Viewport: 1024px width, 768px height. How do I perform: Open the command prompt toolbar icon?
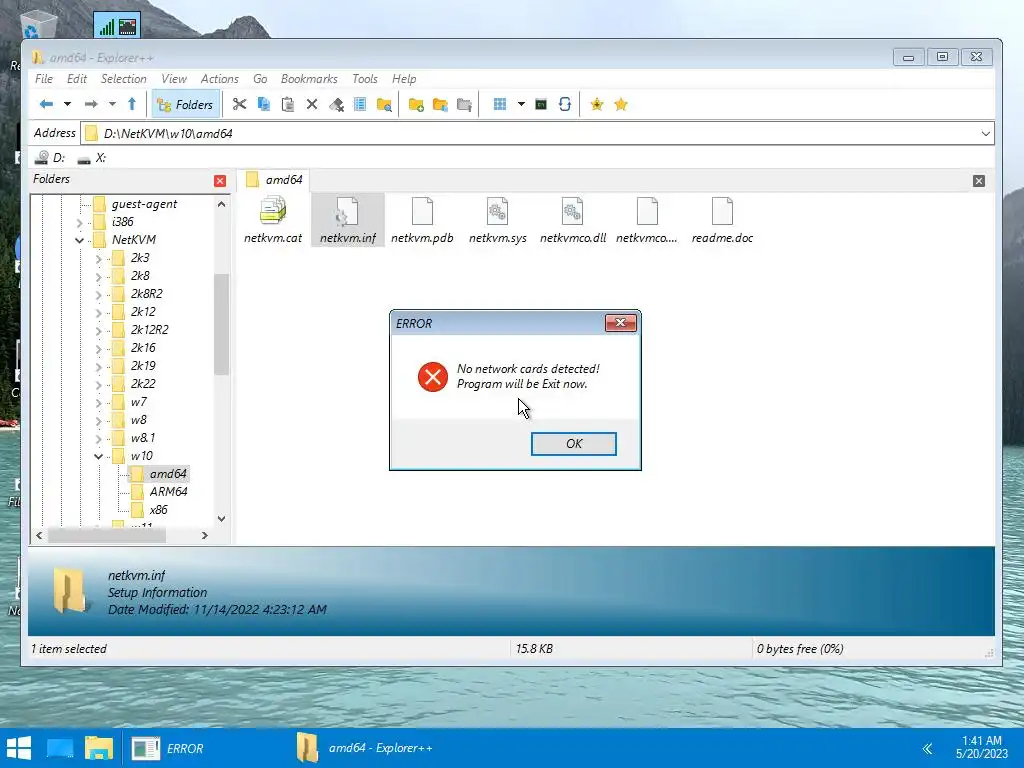click(541, 104)
